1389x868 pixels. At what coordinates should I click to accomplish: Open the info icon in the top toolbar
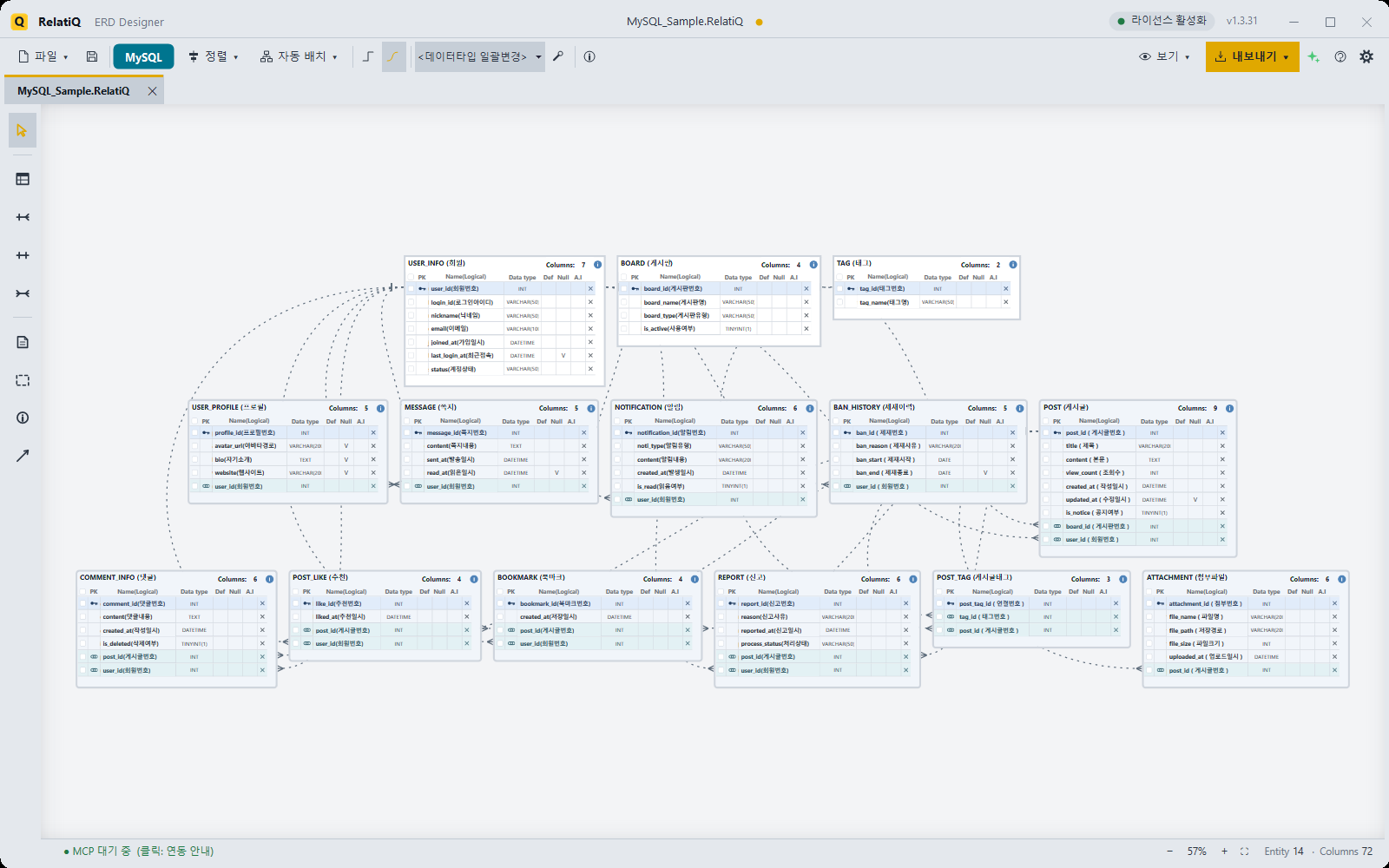pos(589,56)
